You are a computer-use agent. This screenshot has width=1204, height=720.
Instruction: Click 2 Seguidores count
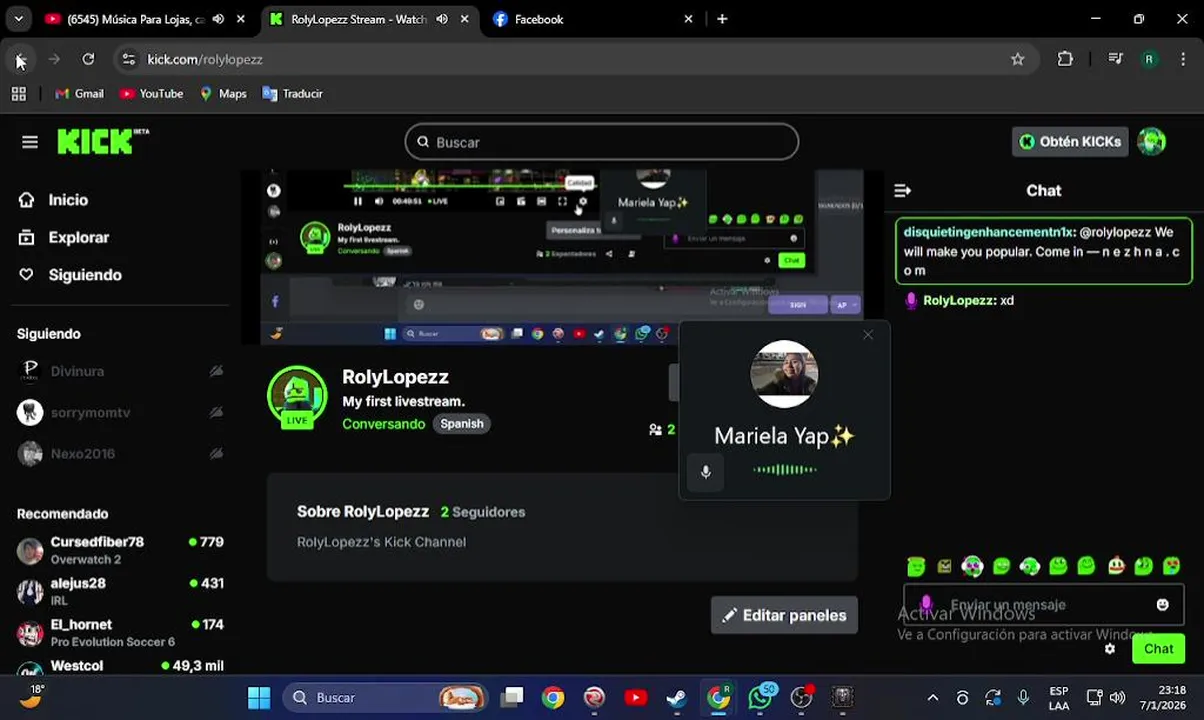[483, 512]
